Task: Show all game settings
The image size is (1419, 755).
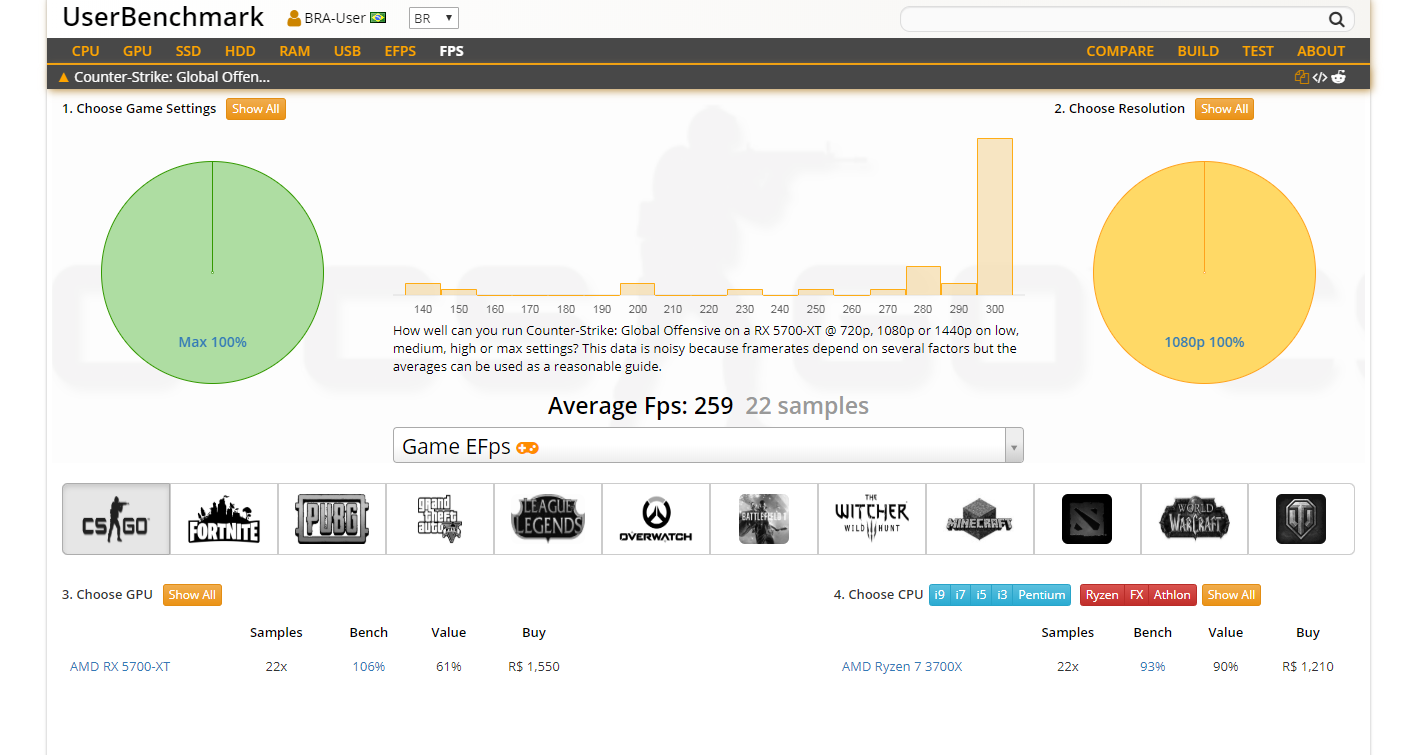Action: pos(256,109)
